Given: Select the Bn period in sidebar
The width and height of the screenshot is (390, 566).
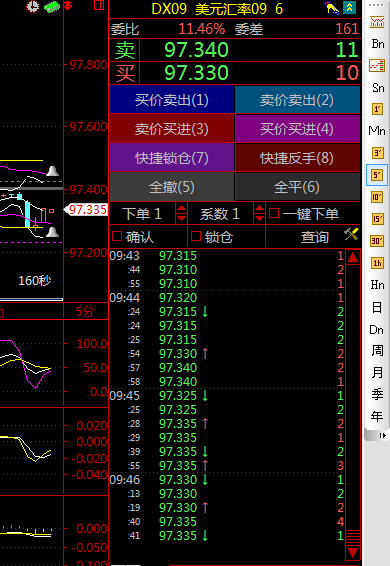Looking at the screenshot, I should 378,44.
